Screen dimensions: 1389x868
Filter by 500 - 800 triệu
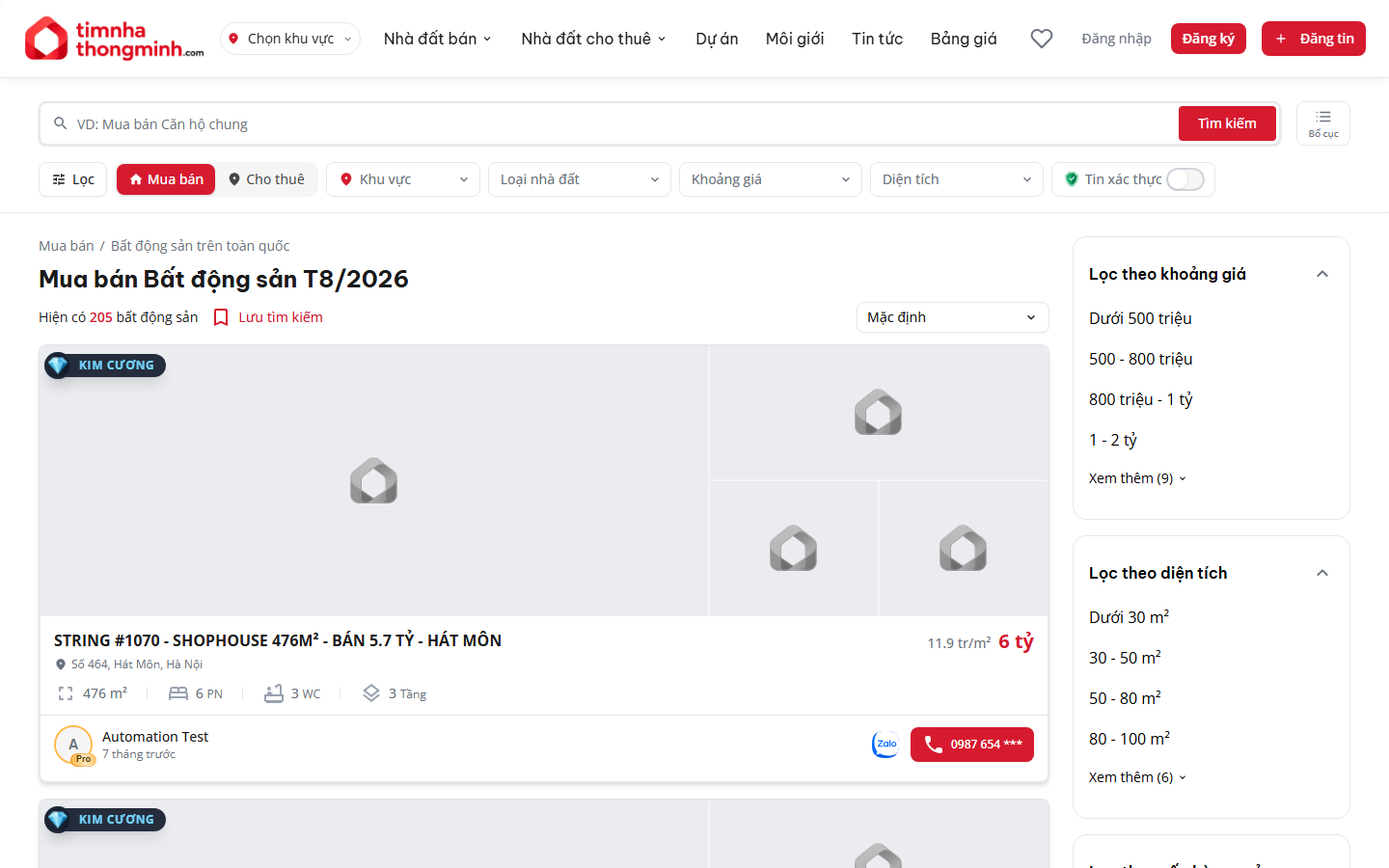(1141, 359)
